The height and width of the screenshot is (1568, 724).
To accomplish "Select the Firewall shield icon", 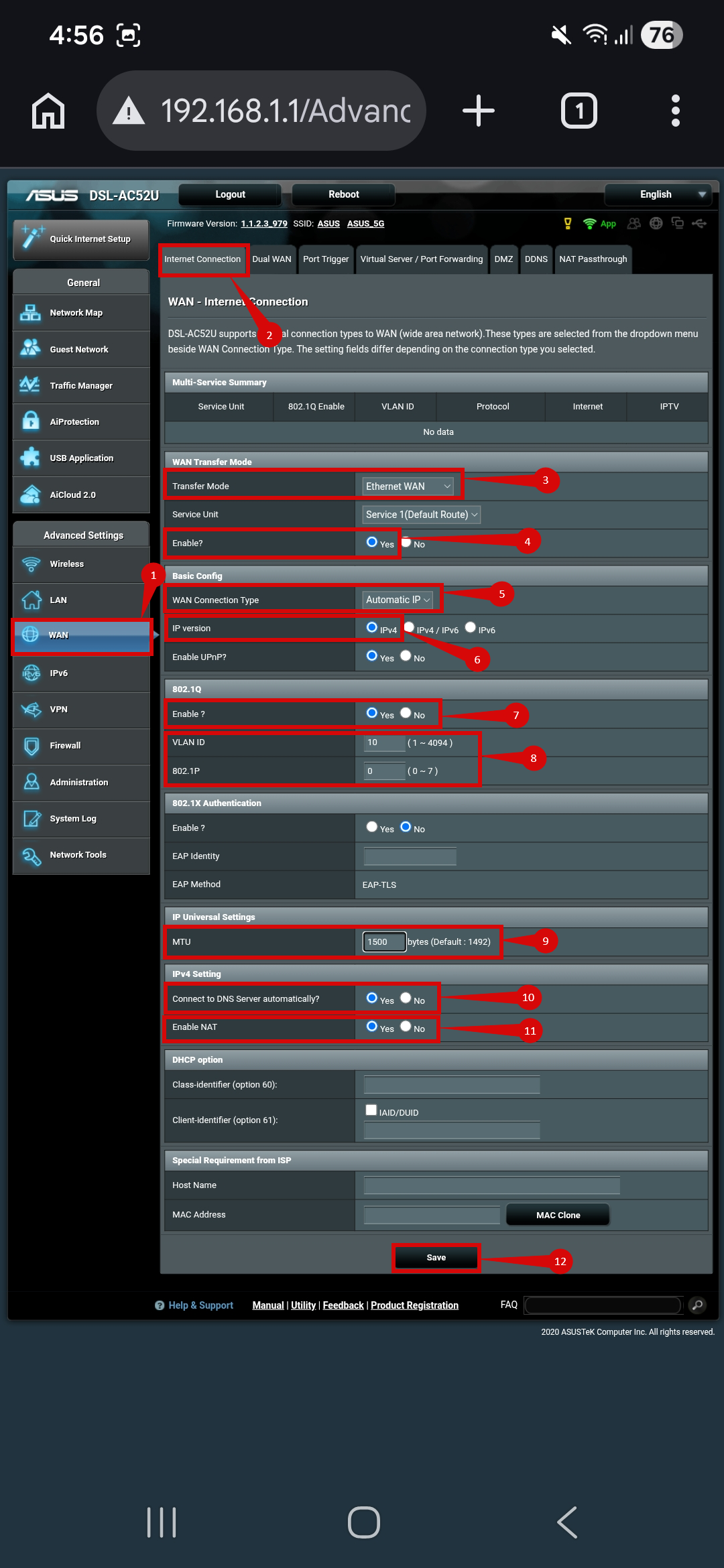I will pyautogui.click(x=31, y=746).
